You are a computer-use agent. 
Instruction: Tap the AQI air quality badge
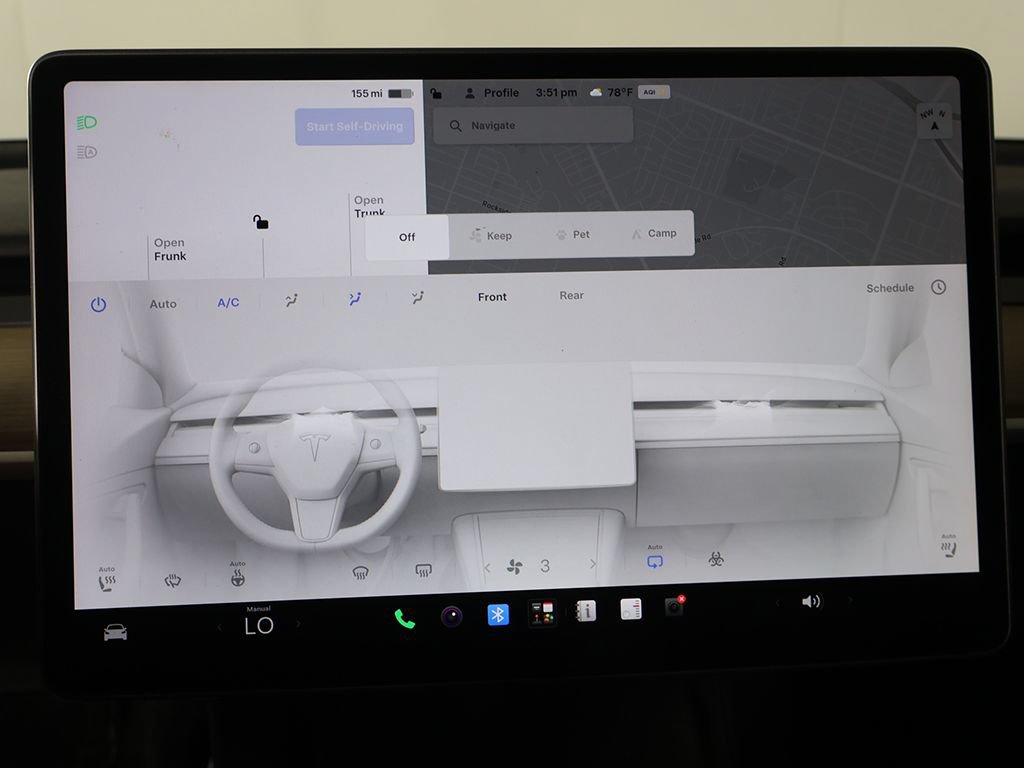[654, 92]
